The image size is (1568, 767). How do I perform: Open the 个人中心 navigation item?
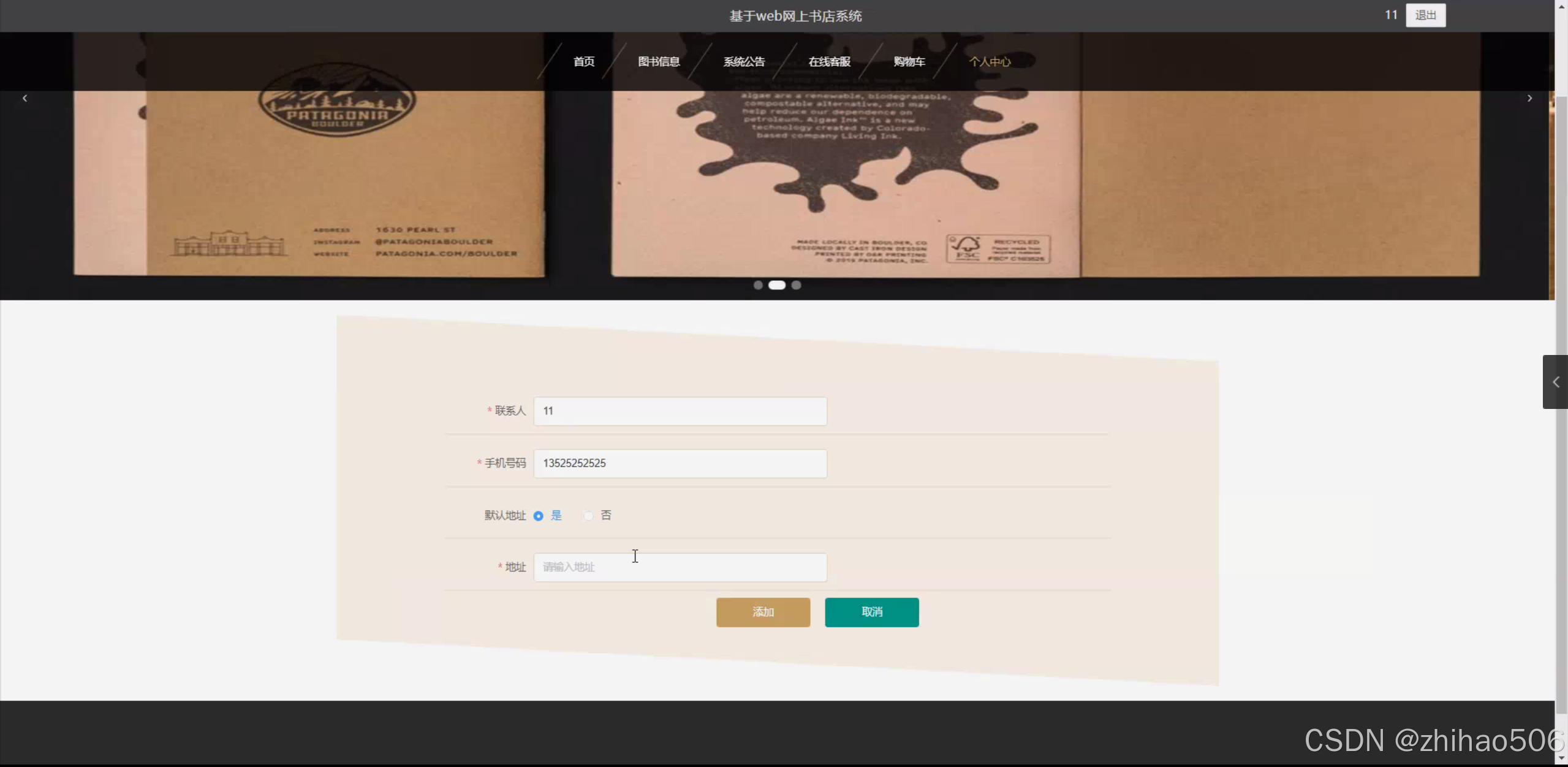tap(990, 61)
